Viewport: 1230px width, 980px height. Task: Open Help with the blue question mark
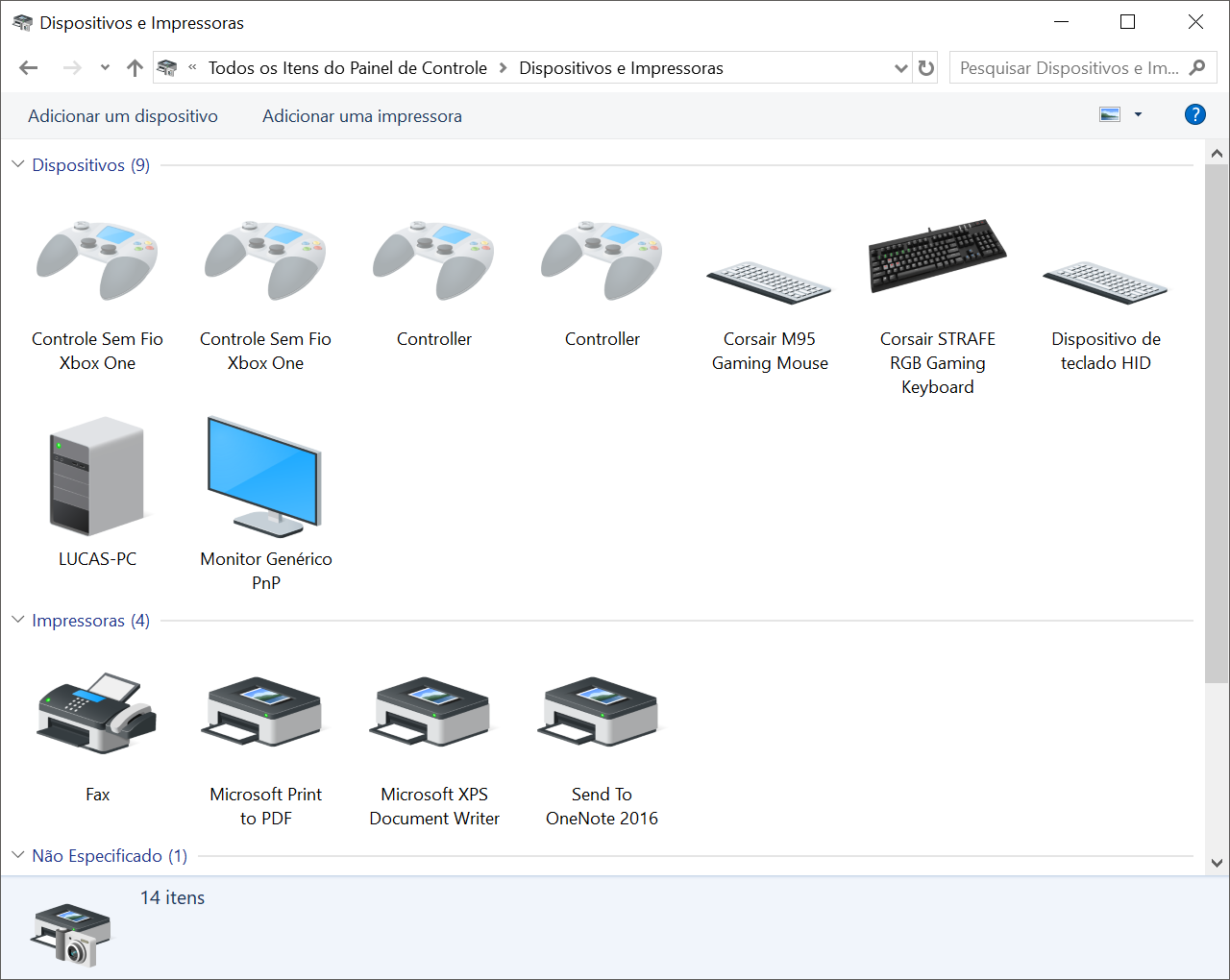pyautogui.click(x=1194, y=114)
